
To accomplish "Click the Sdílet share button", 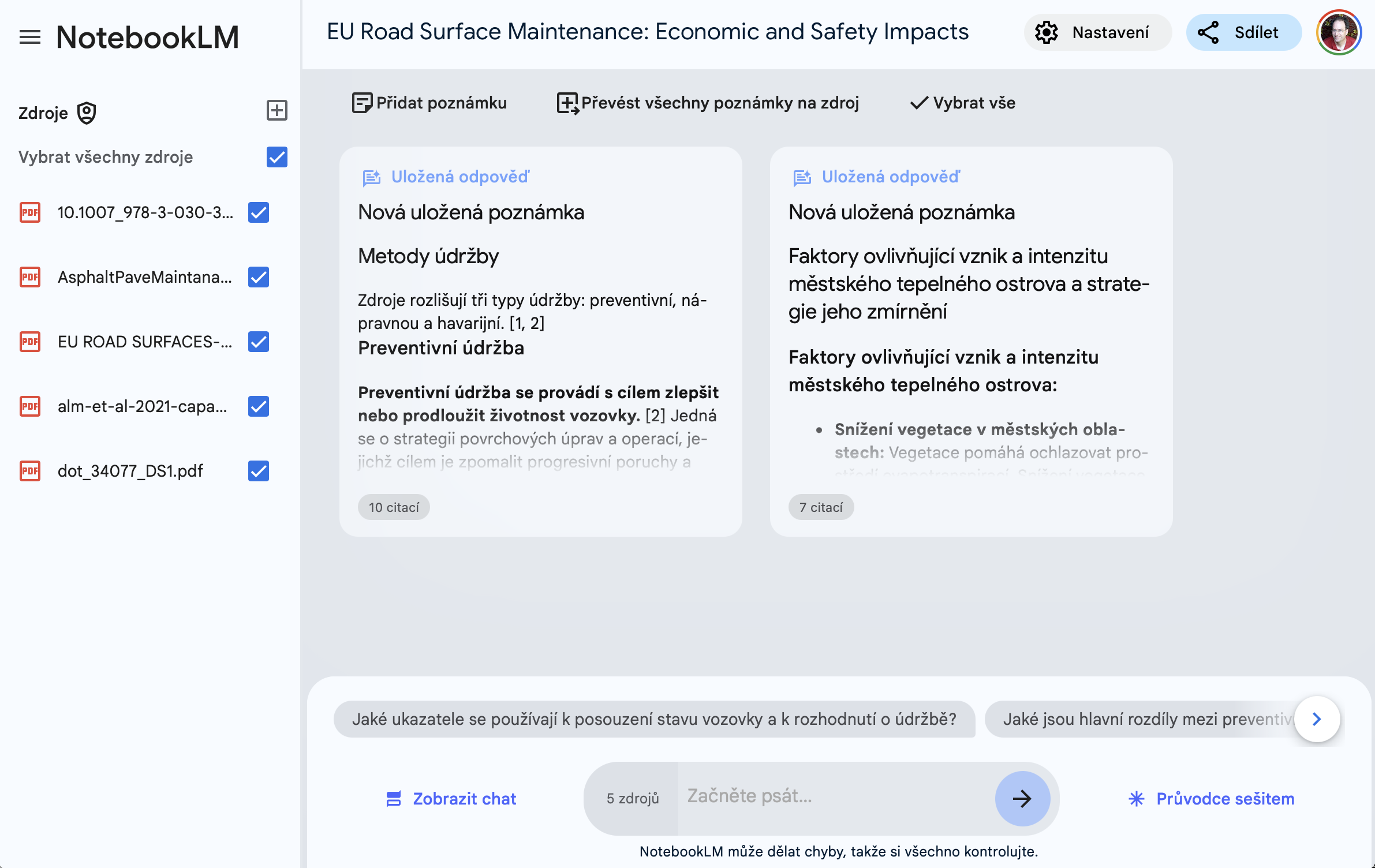I will pyautogui.click(x=1243, y=32).
